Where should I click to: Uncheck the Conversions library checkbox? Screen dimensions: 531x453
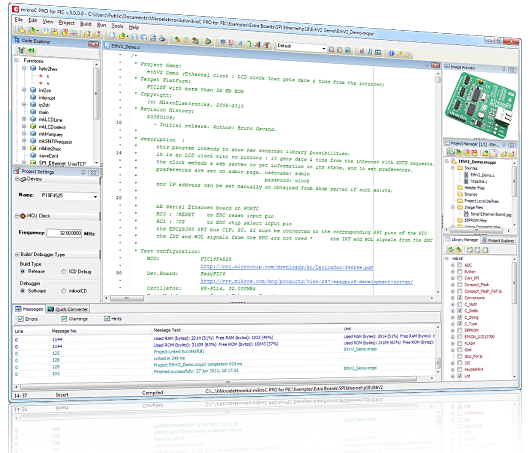coord(460,298)
